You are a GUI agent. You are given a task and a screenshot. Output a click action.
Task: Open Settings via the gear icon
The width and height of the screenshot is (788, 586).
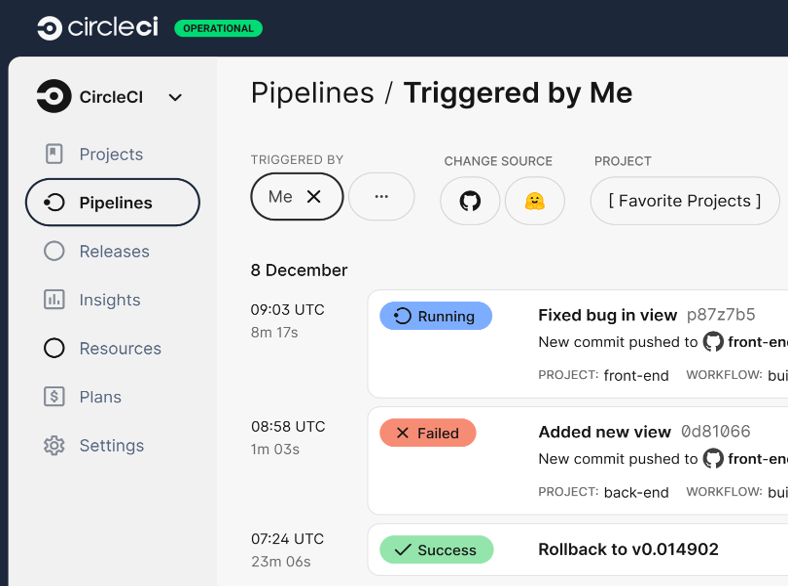click(54, 445)
